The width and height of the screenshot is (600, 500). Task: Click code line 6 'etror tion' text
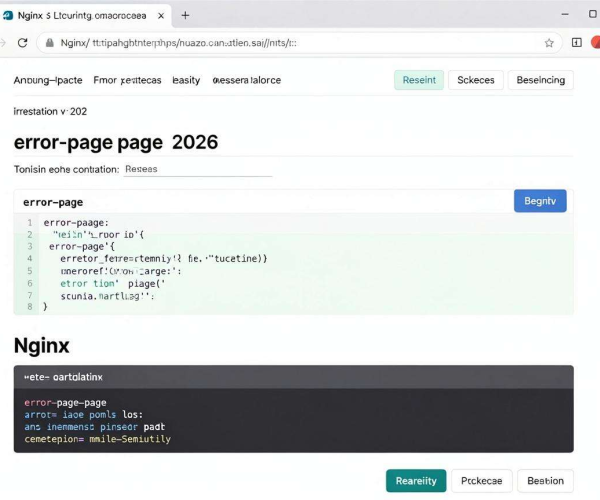click(x=89, y=283)
